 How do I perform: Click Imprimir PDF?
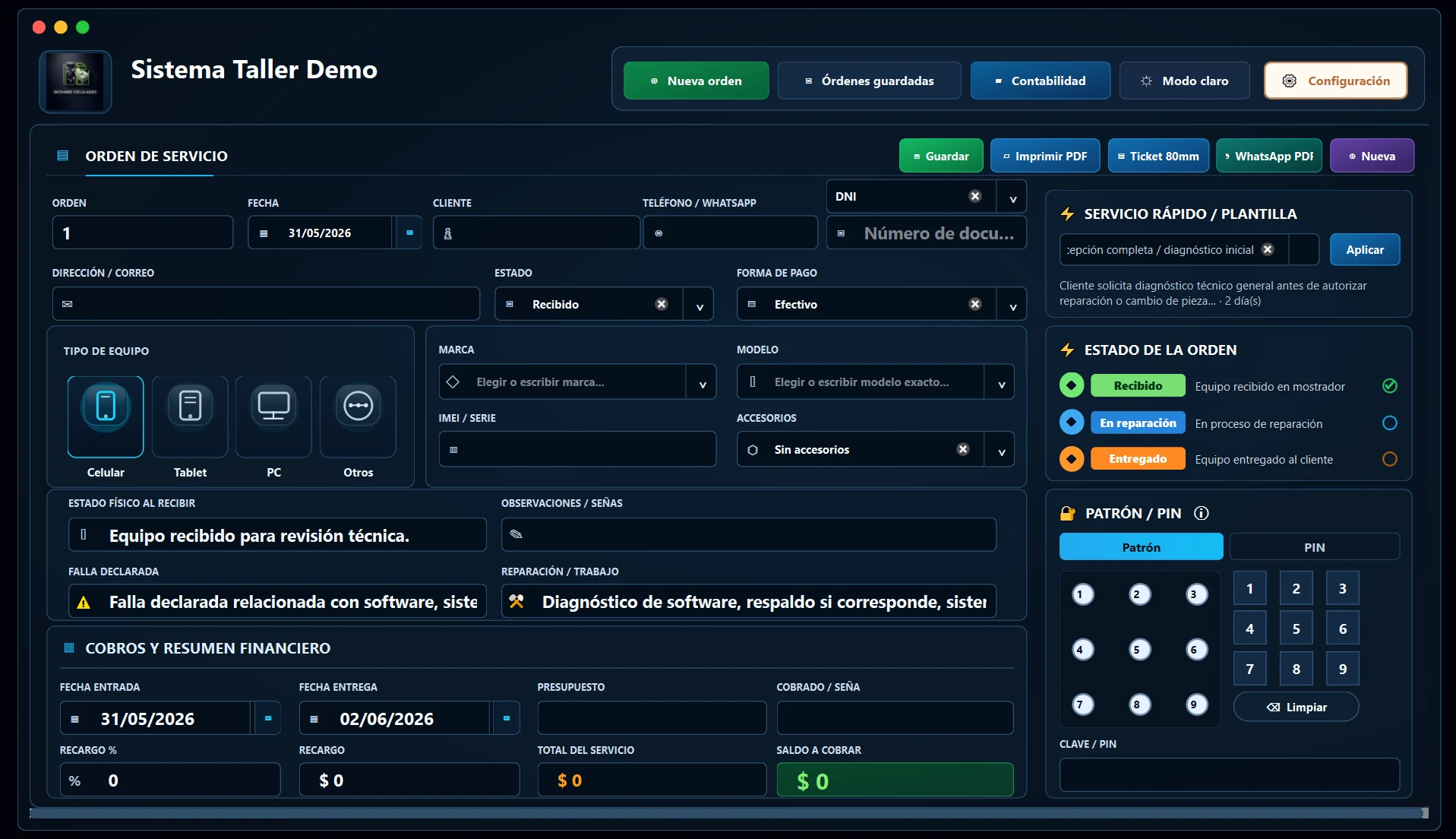pyautogui.click(x=1045, y=156)
